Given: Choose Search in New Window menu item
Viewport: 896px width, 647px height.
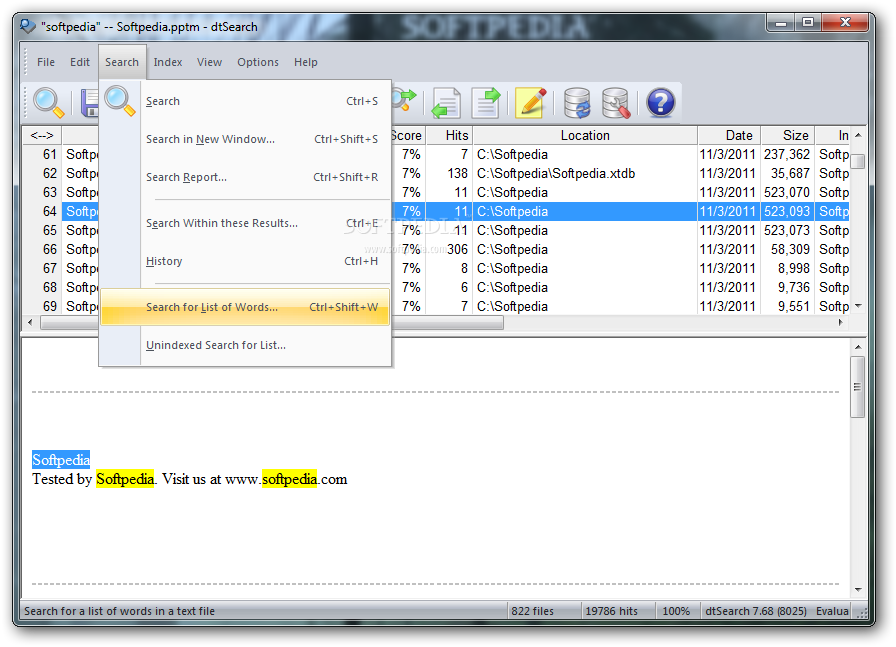Looking at the screenshot, I should [245, 139].
